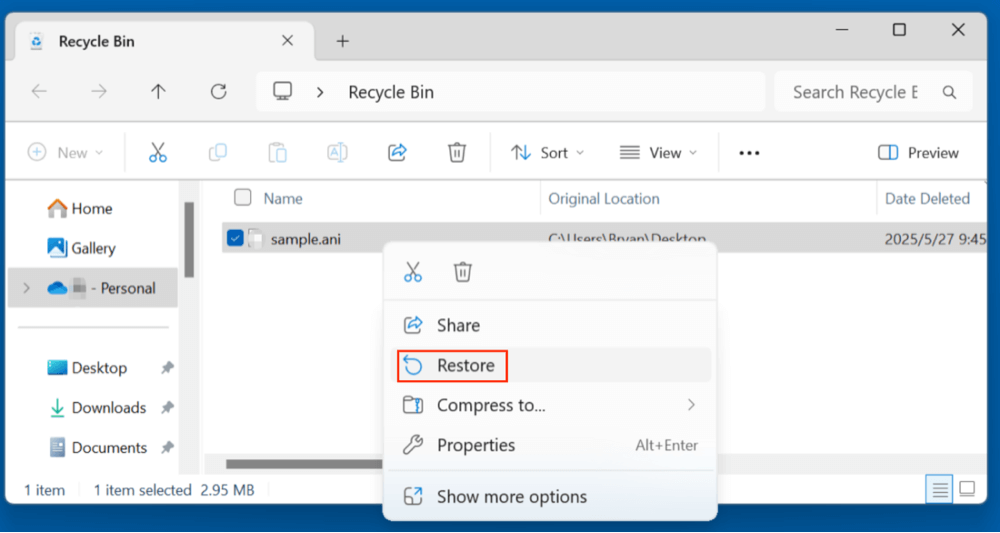1000x533 pixels.
Task: Click the Share icon in the toolbar
Action: coord(397,153)
